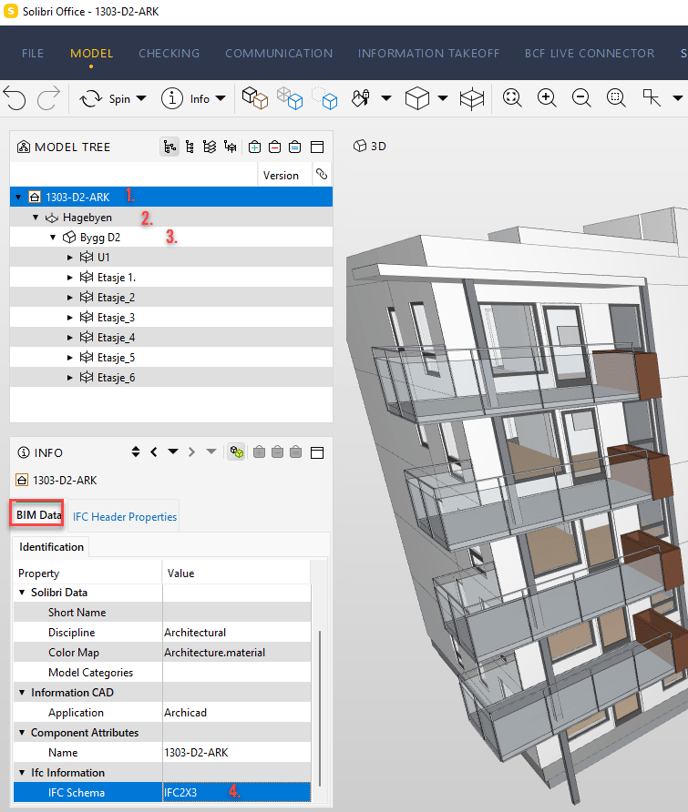
Task: Collapse the Bygg D2 building node
Action: 53,238
